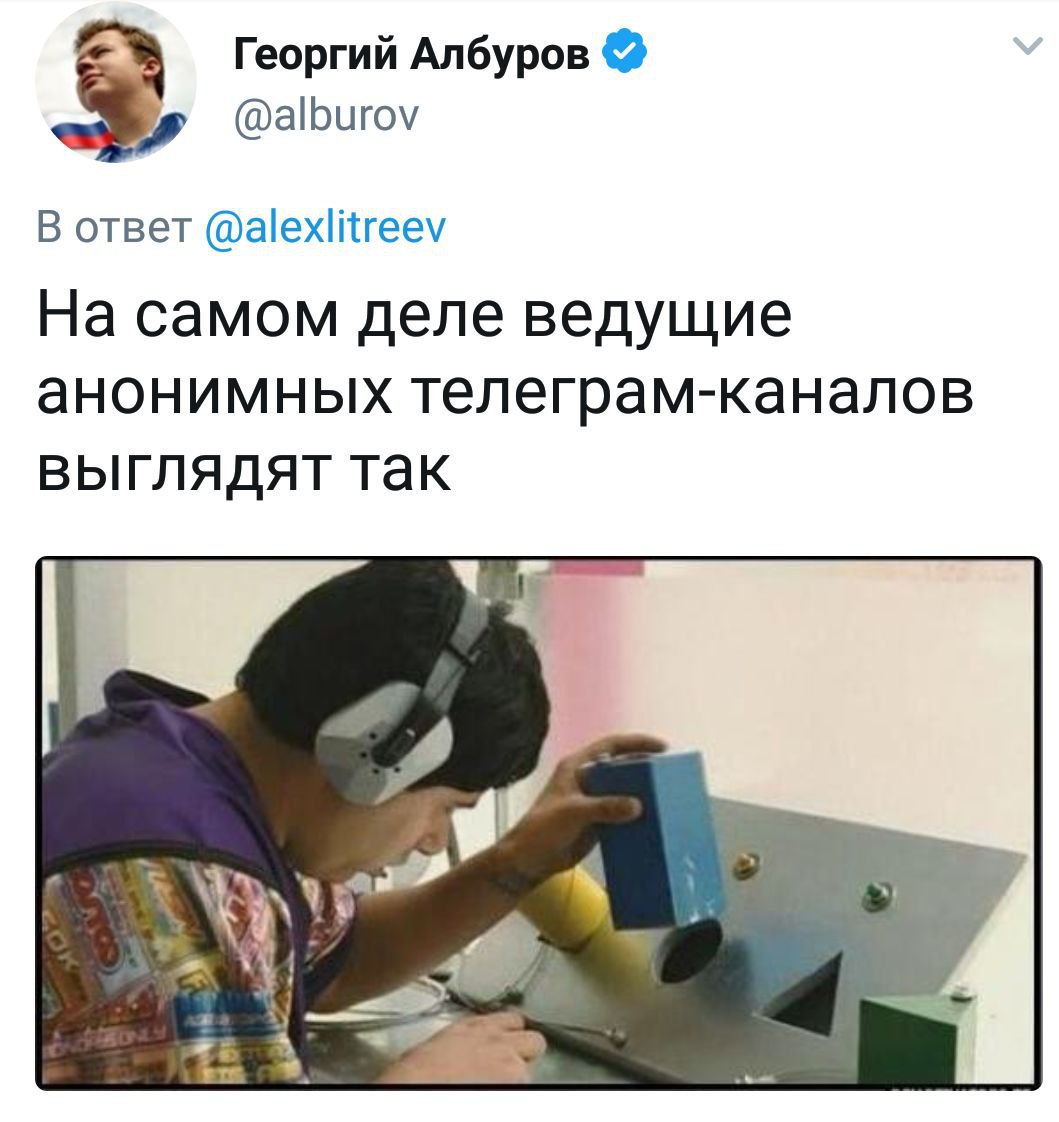Expand the tweet options chevron

click(1028, 47)
